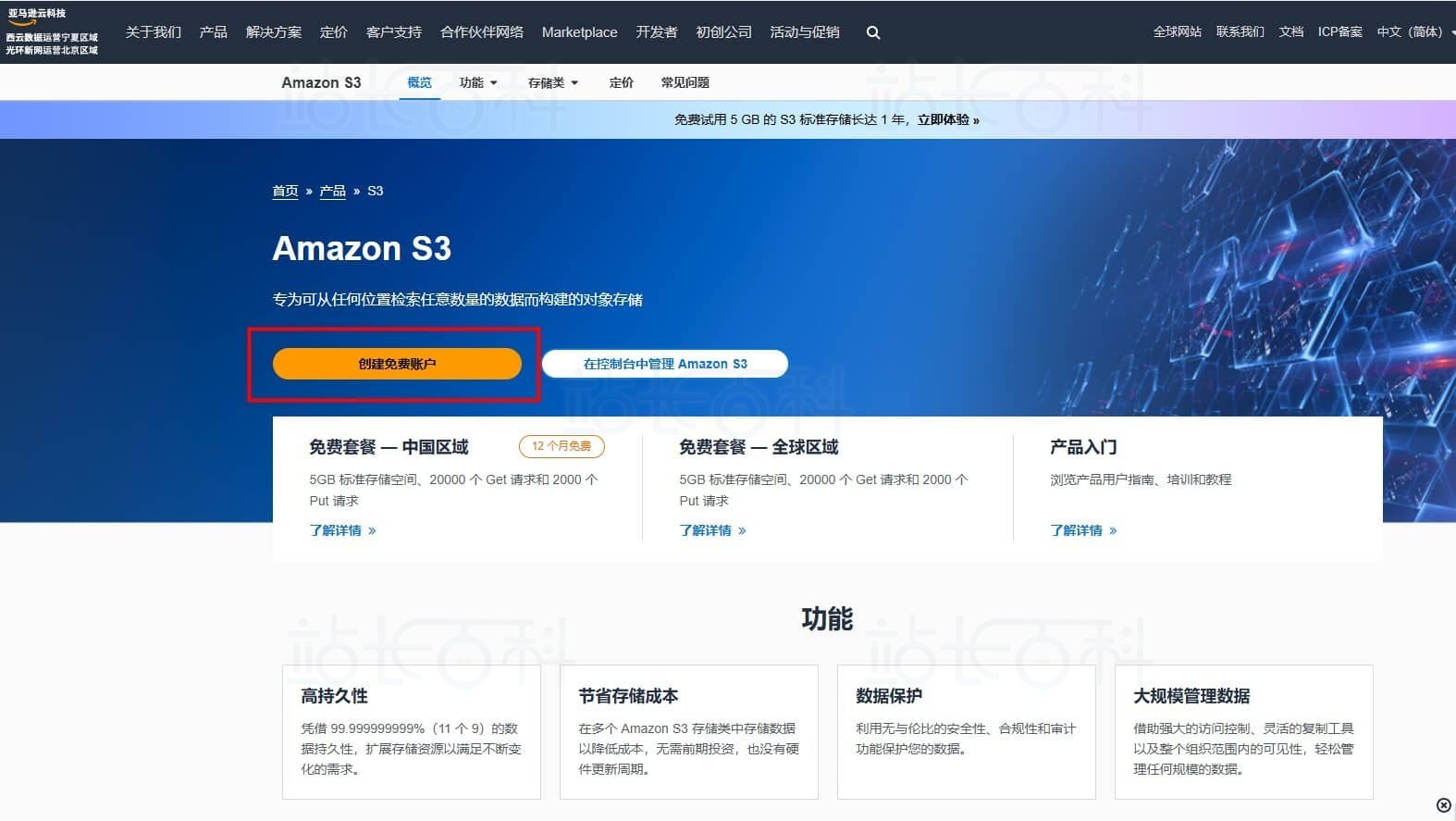Open 解决方案 menu in top navigation
1456x821 pixels.
pos(274,32)
